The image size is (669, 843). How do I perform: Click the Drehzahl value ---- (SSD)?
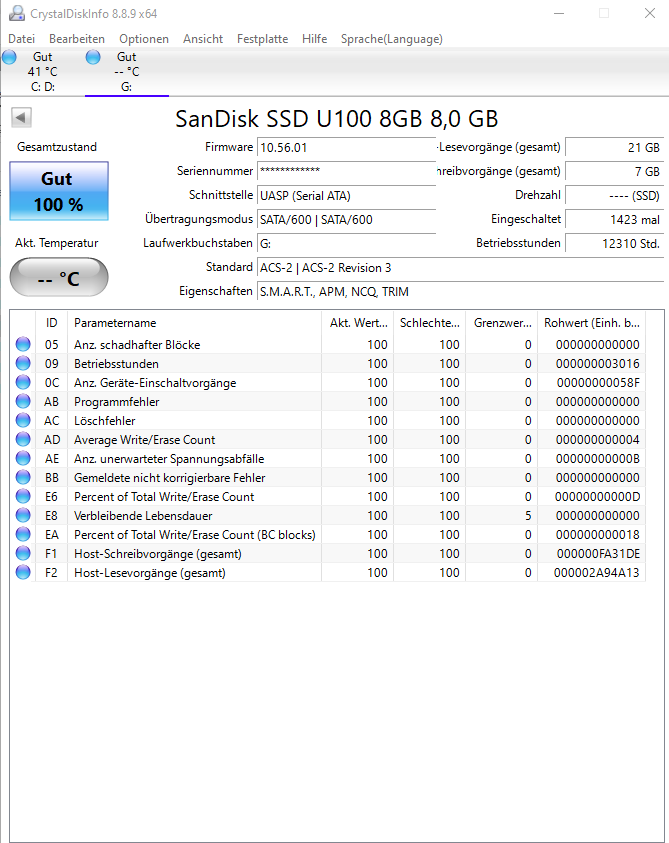tap(615, 195)
